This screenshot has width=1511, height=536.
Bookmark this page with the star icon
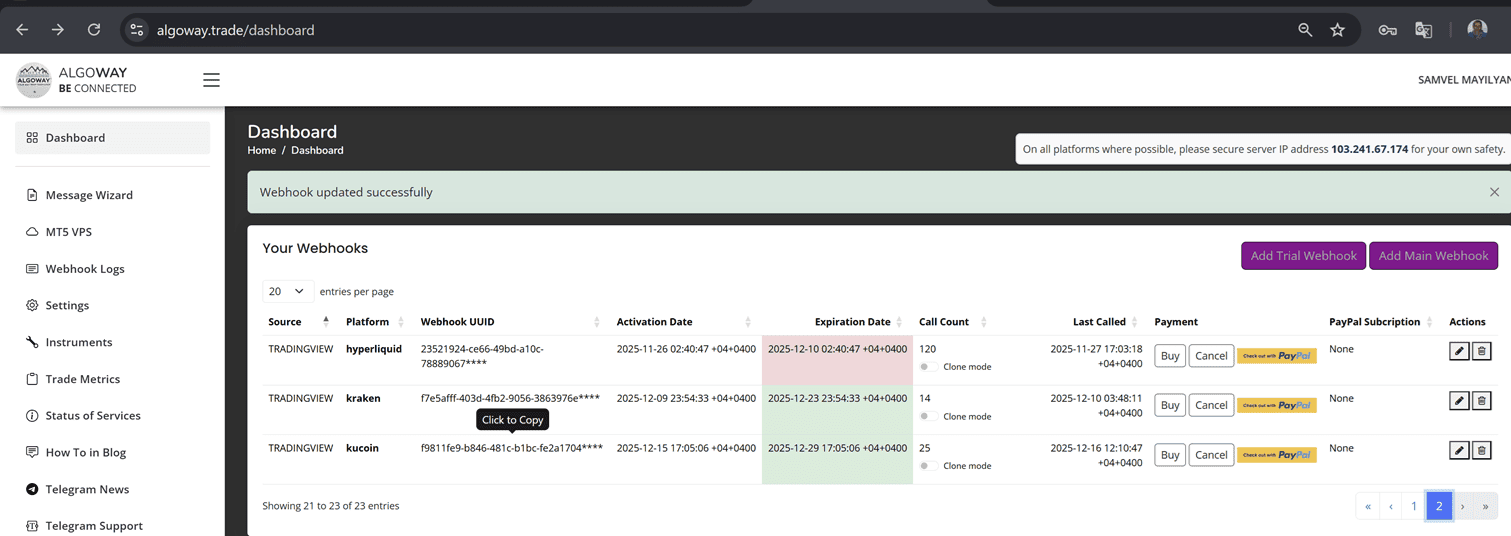(x=1337, y=30)
